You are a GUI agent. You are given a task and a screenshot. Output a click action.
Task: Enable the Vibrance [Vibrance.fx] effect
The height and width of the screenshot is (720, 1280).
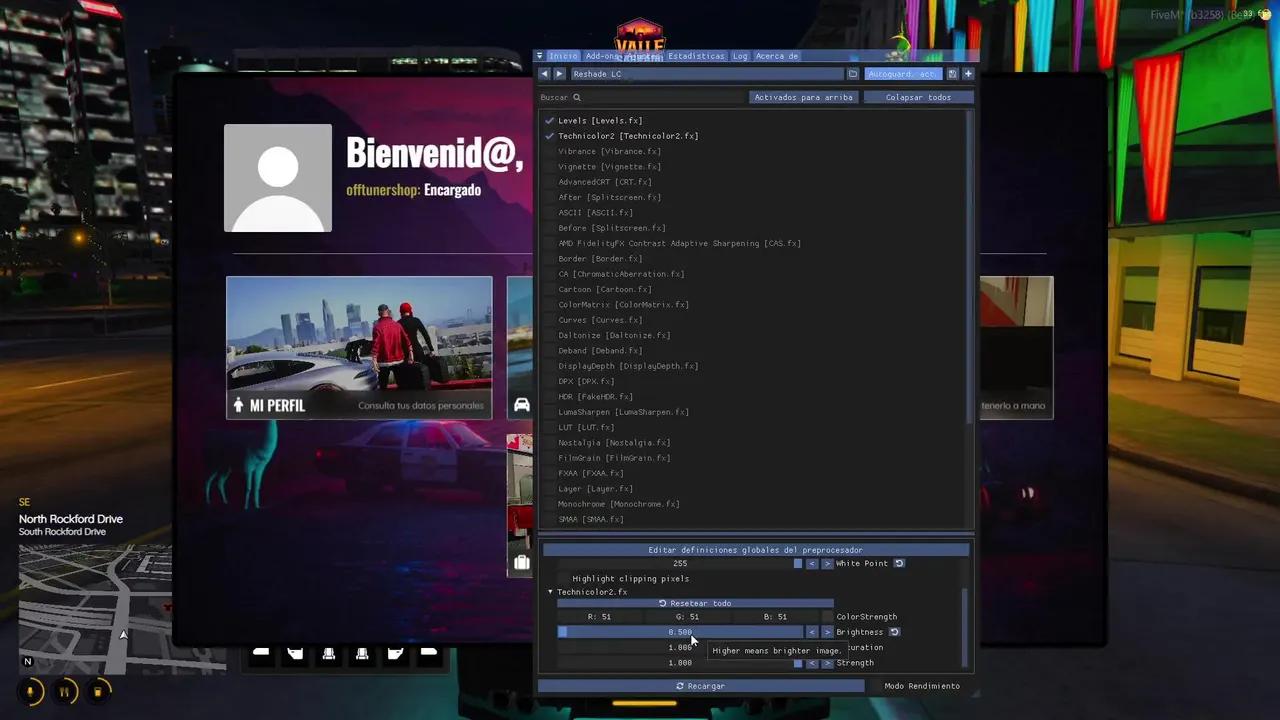tap(549, 152)
